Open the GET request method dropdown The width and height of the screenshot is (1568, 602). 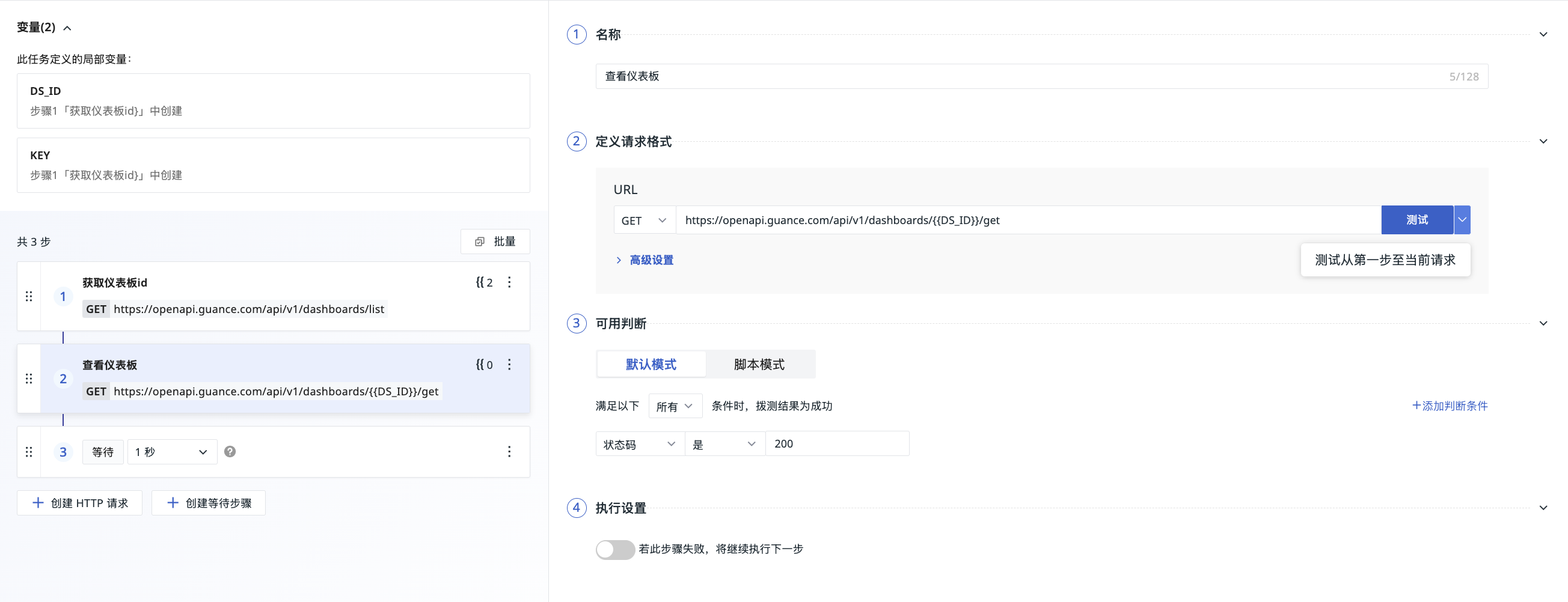(644, 220)
